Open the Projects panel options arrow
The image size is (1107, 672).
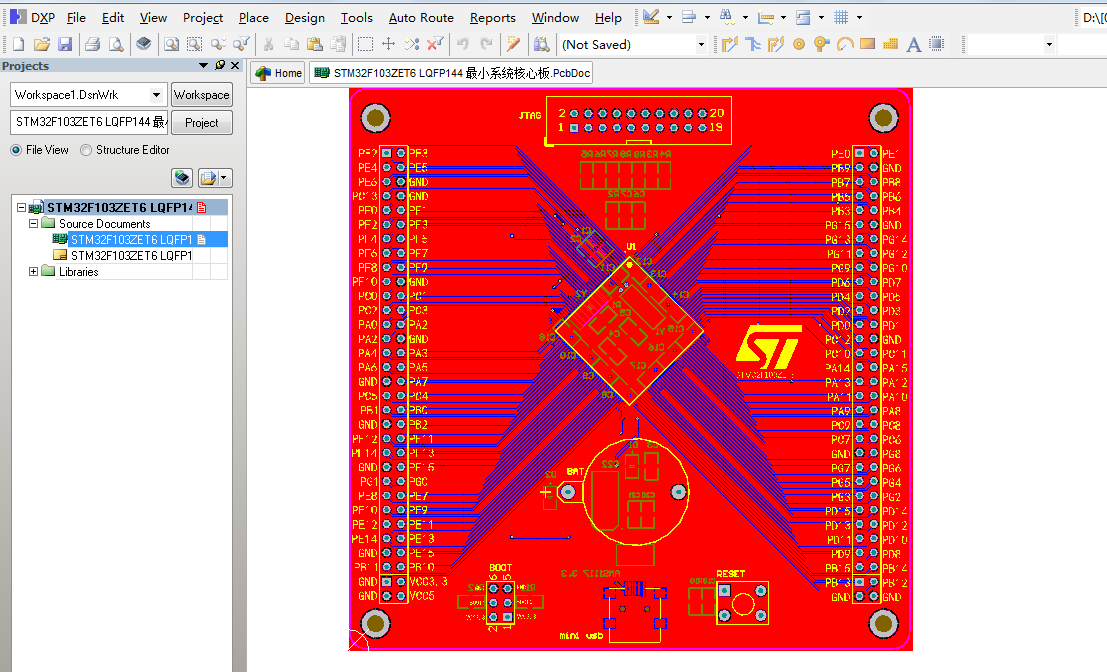pos(203,65)
